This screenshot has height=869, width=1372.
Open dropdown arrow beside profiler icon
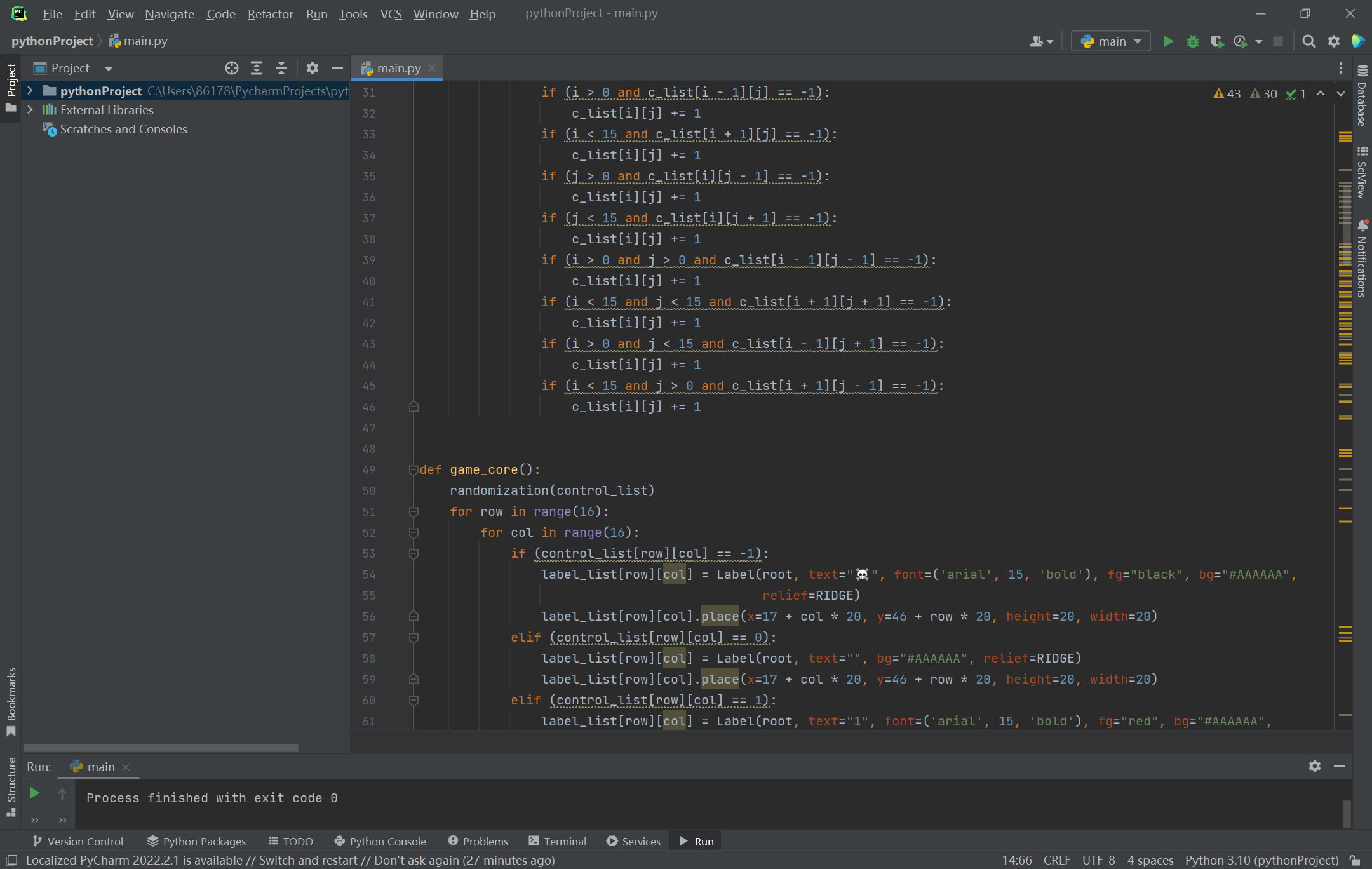(x=1259, y=42)
